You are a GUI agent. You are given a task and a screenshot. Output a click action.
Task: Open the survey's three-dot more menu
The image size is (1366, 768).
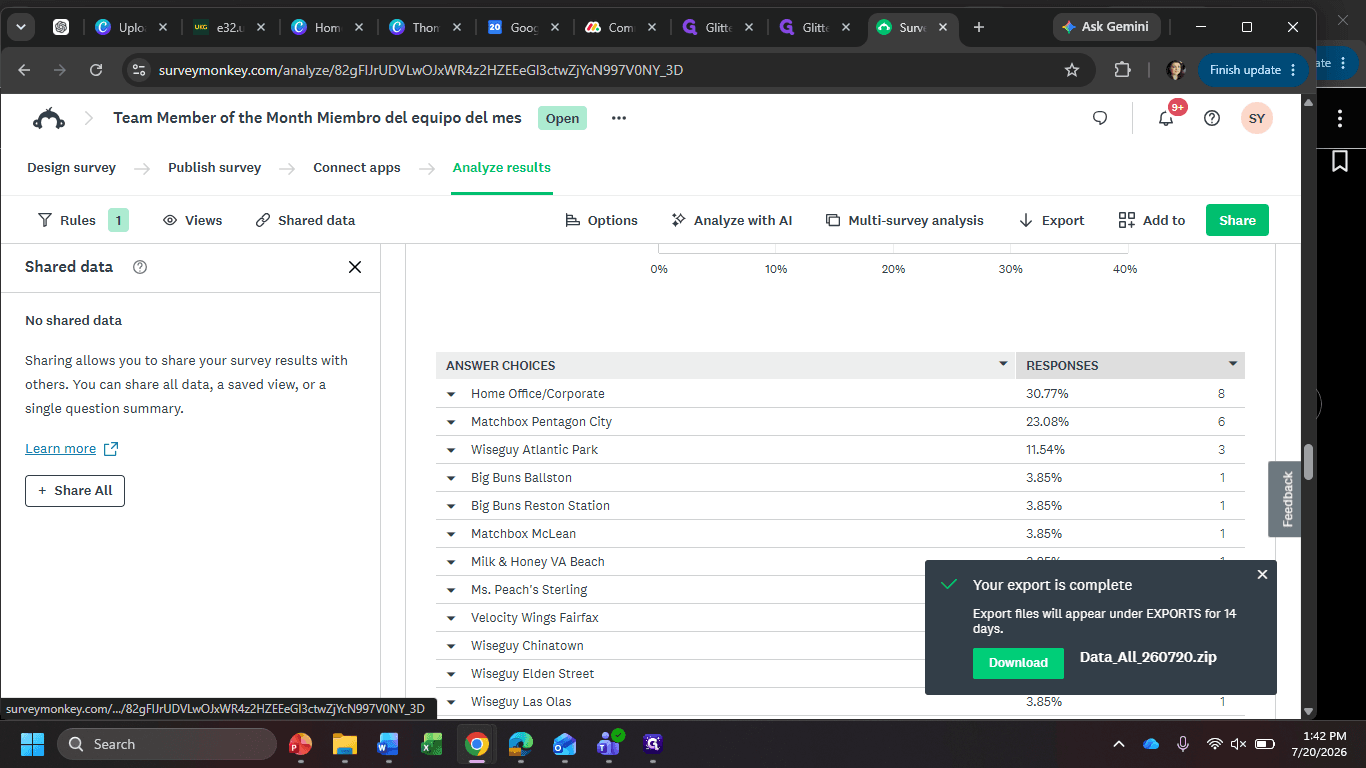619,118
